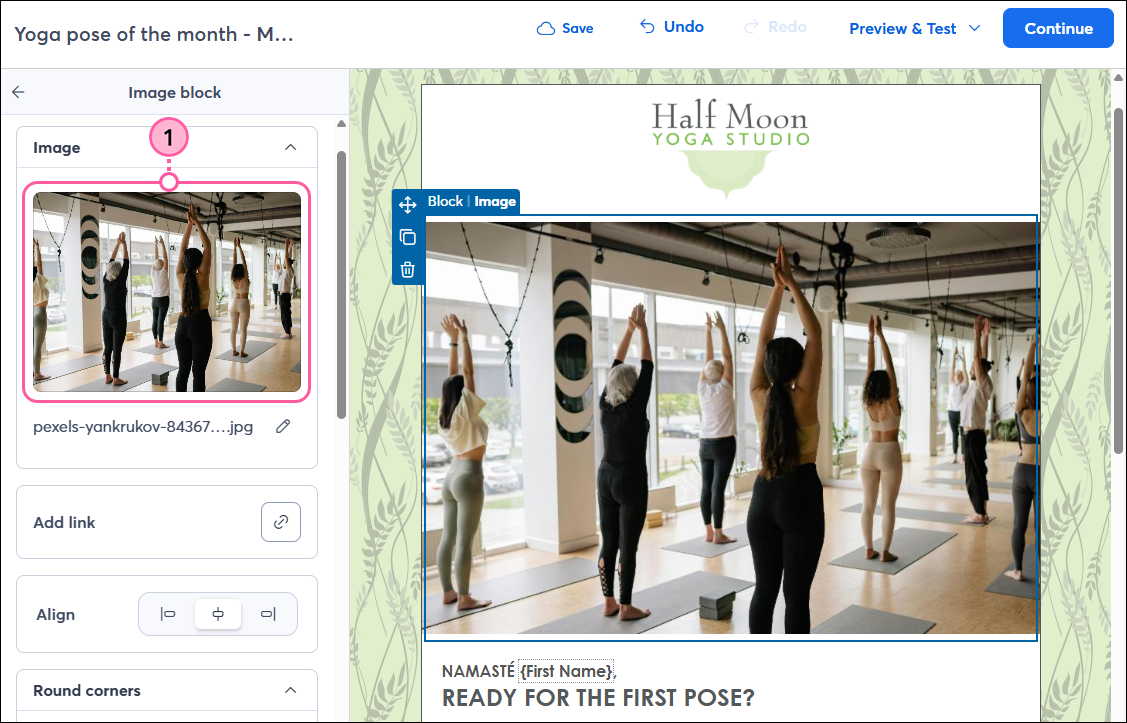Set image alignment to center
Screen dimensions: 1127x723
click(218, 614)
